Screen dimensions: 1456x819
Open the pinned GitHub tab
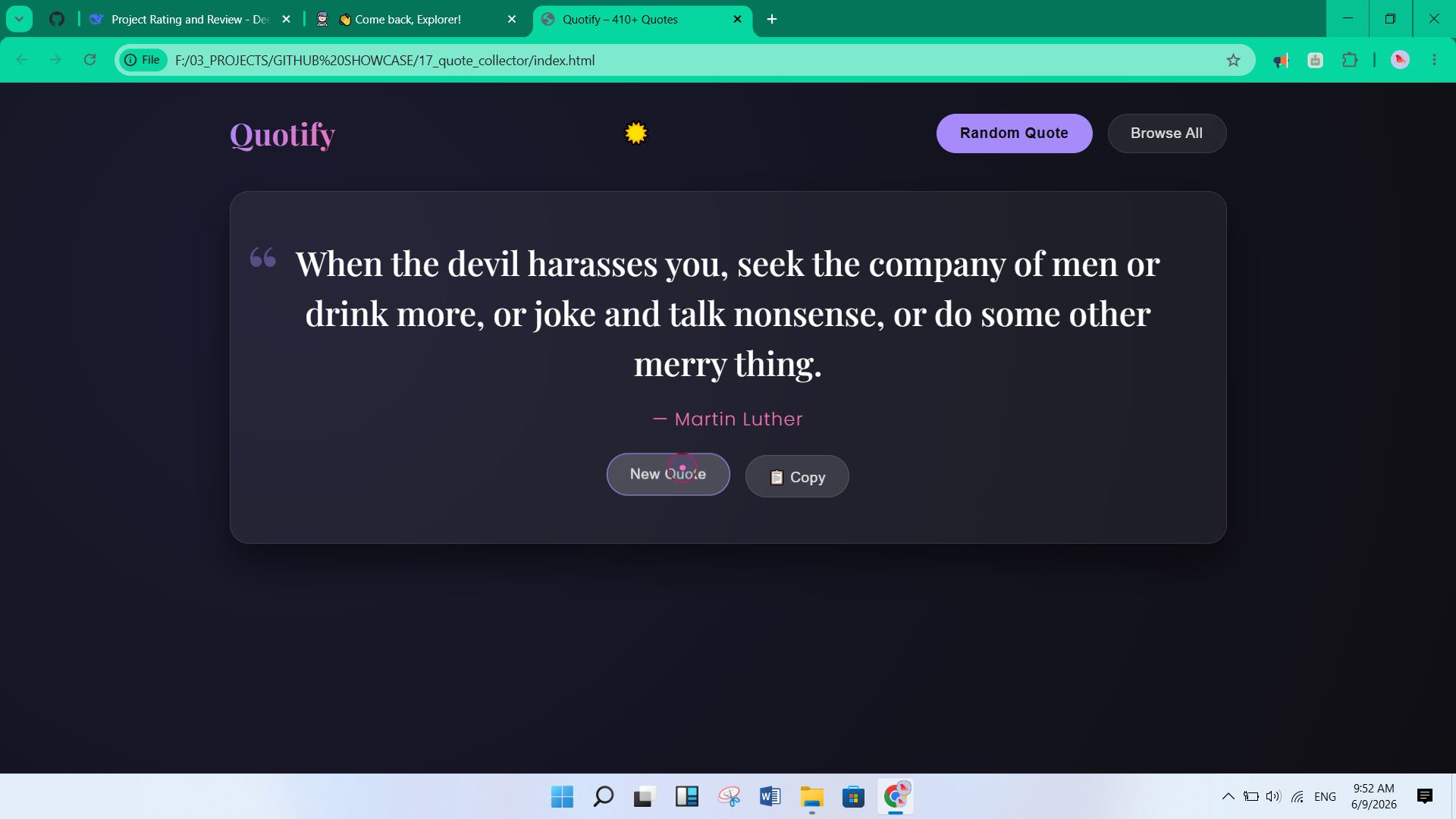pos(57,20)
